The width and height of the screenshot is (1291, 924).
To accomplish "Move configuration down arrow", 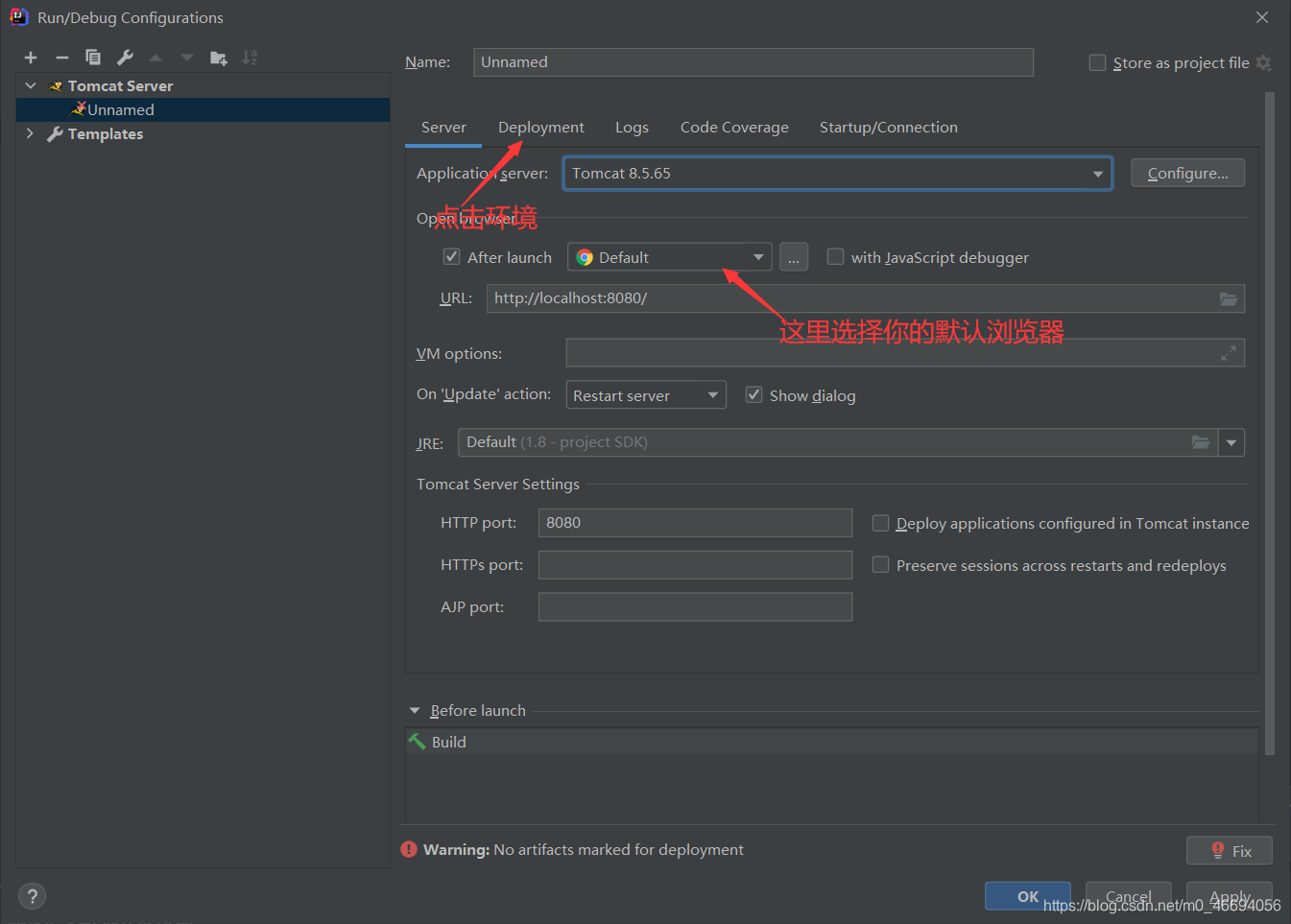I will pyautogui.click(x=187, y=58).
